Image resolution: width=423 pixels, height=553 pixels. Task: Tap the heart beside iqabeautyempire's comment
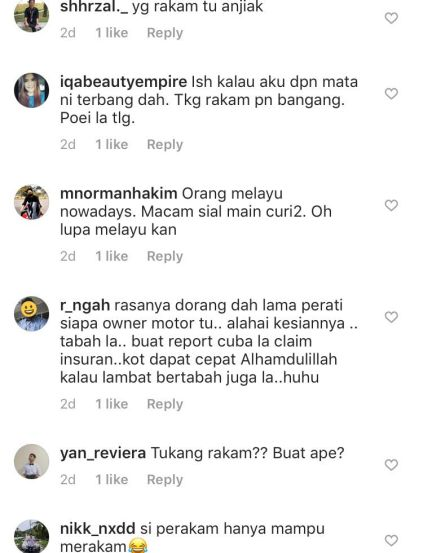pyautogui.click(x=391, y=94)
